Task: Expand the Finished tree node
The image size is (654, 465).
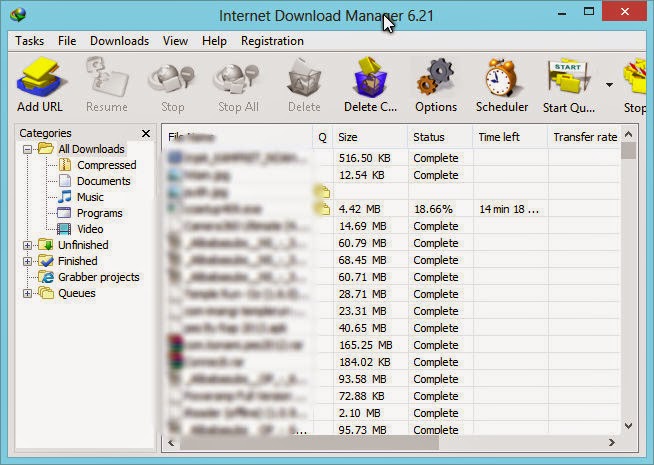Action: (28, 261)
